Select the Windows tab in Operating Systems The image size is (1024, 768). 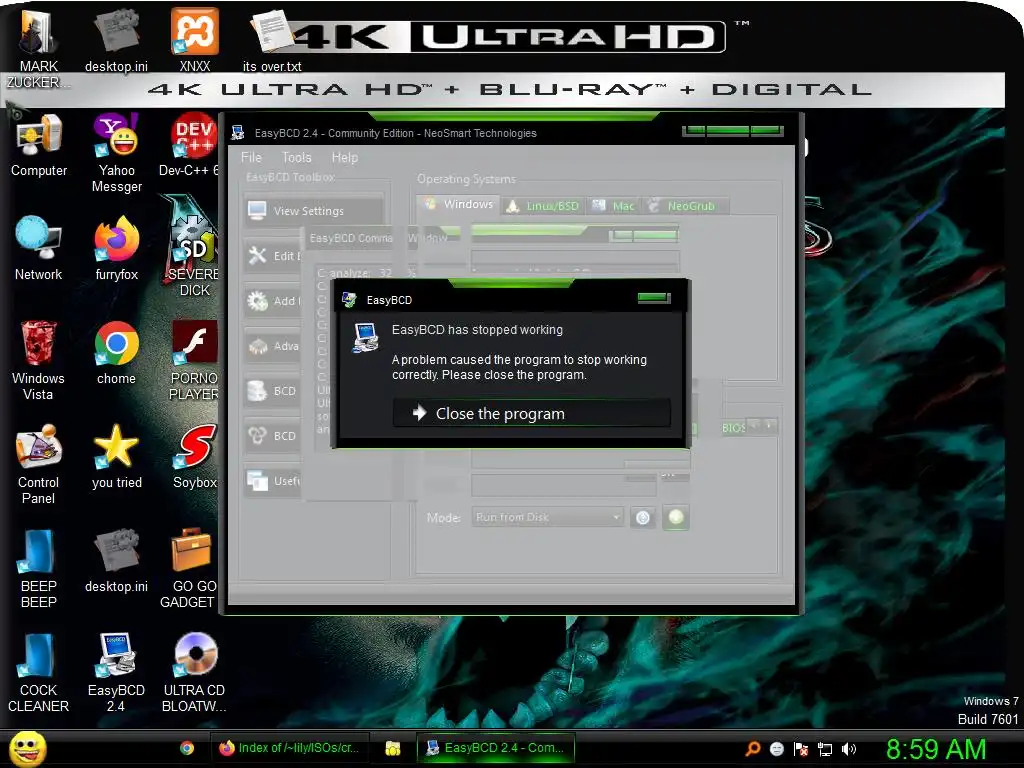[x=458, y=204]
